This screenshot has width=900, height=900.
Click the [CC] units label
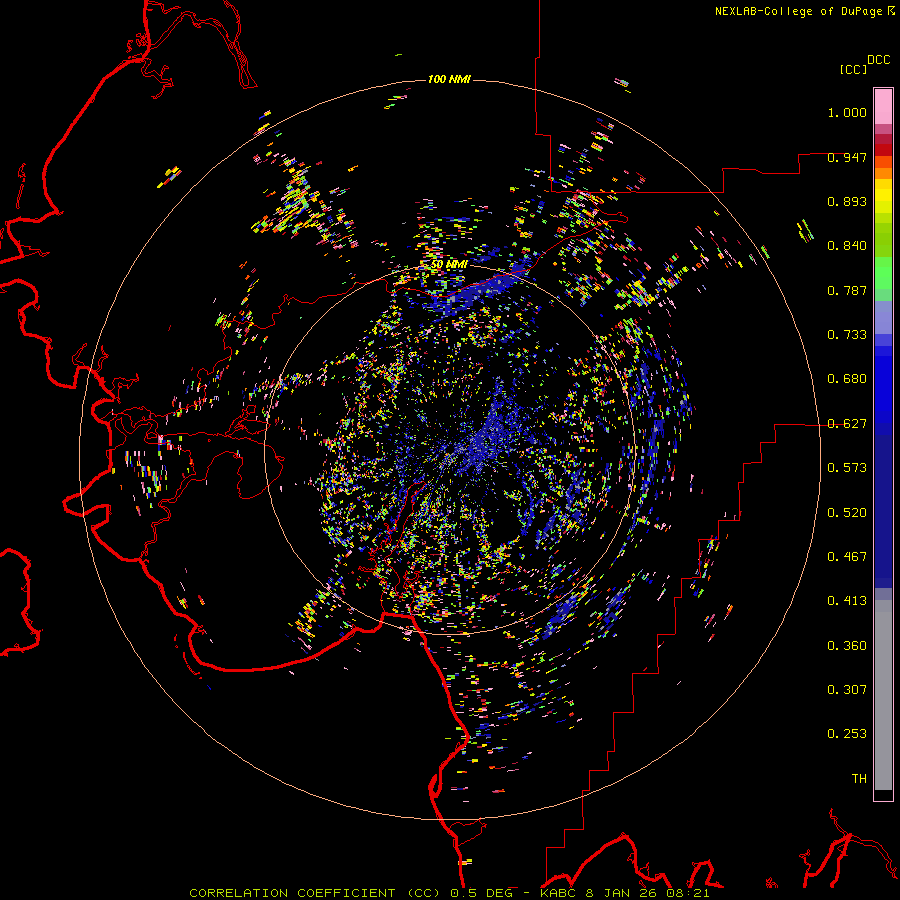[x=853, y=69]
